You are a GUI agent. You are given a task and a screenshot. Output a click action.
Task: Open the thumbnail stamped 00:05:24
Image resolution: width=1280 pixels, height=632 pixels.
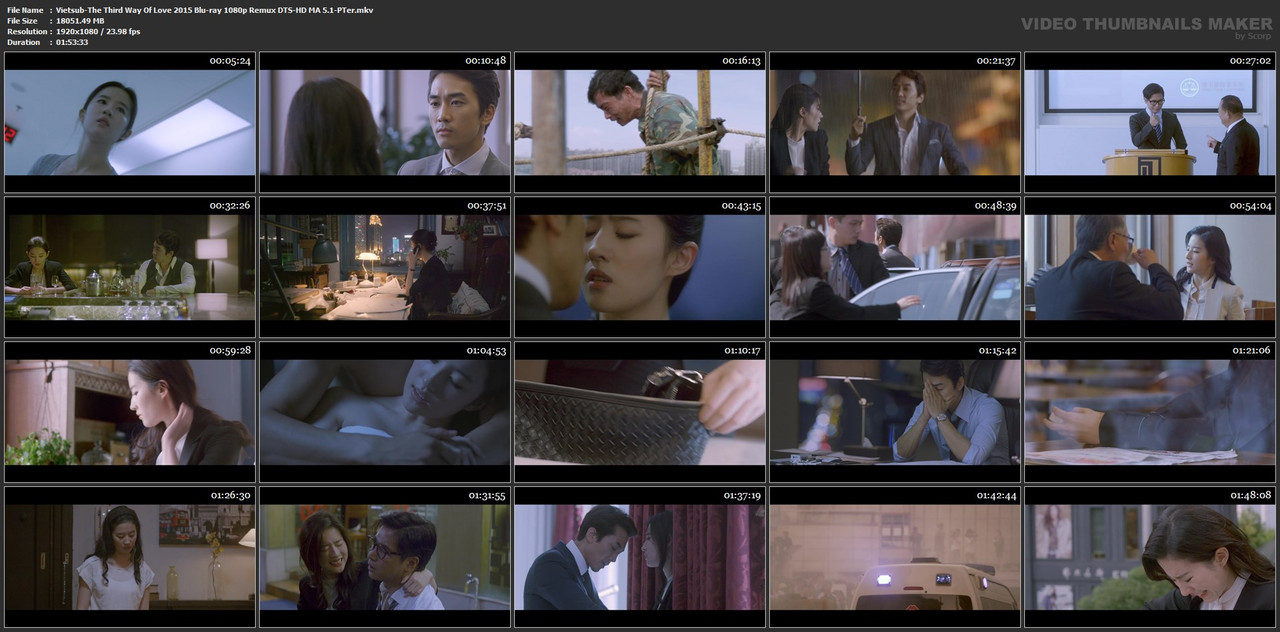(130, 122)
